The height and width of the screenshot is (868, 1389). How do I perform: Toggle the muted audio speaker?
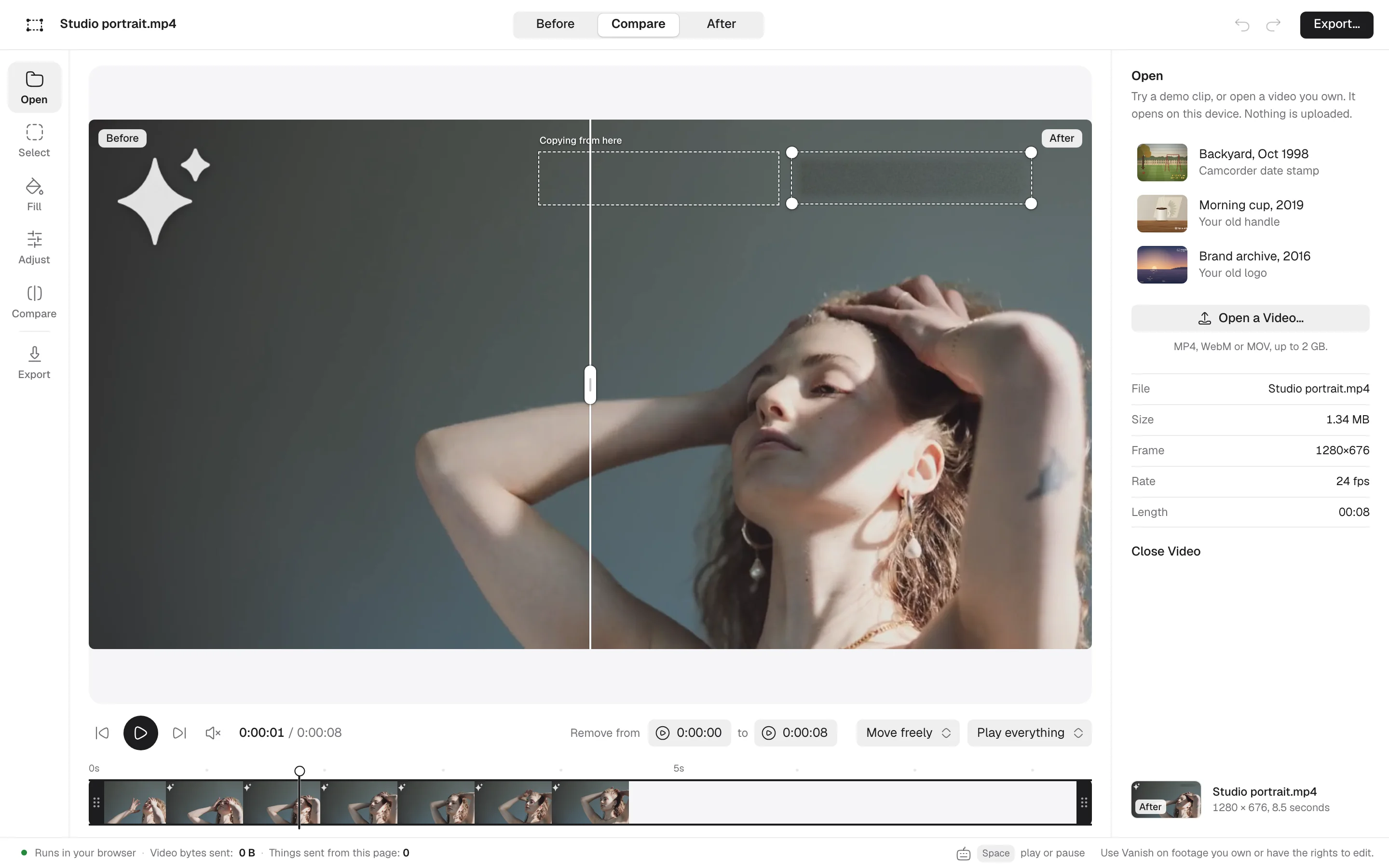(x=213, y=732)
